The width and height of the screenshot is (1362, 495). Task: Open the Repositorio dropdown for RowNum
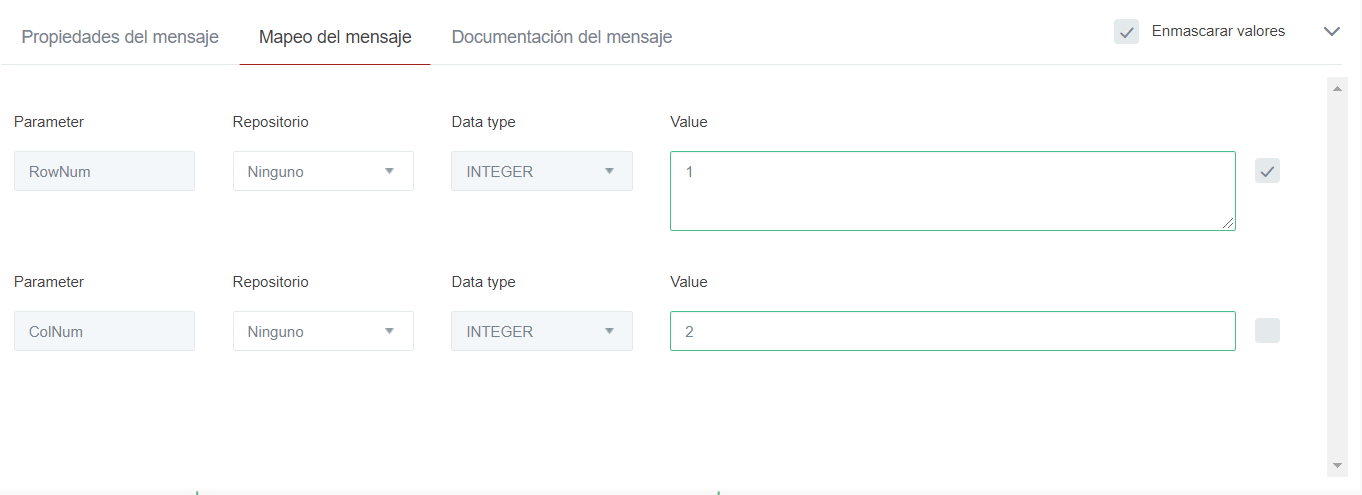[323, 171]
